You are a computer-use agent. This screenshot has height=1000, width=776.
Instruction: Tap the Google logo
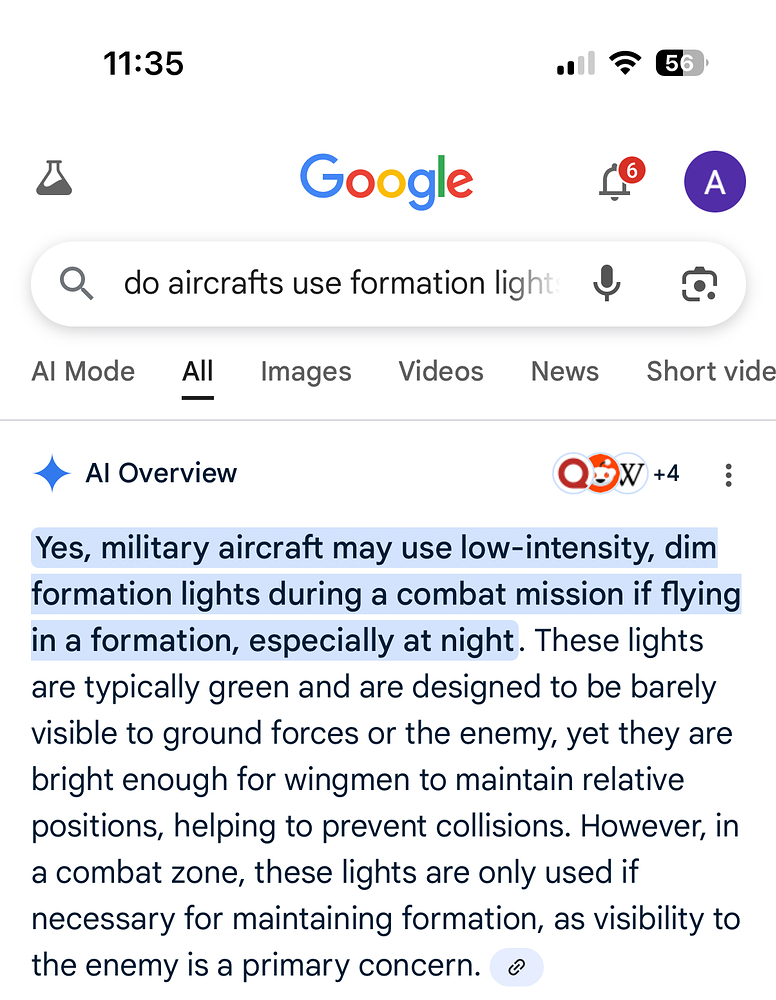[x=386, y=181]
